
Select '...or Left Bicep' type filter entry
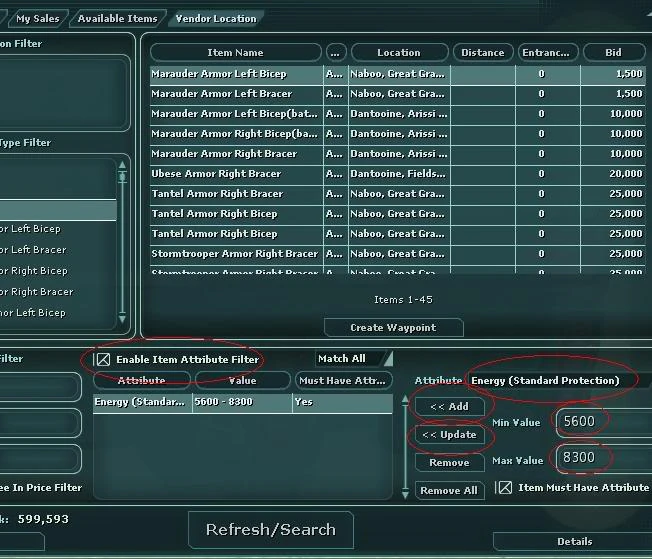58,229
